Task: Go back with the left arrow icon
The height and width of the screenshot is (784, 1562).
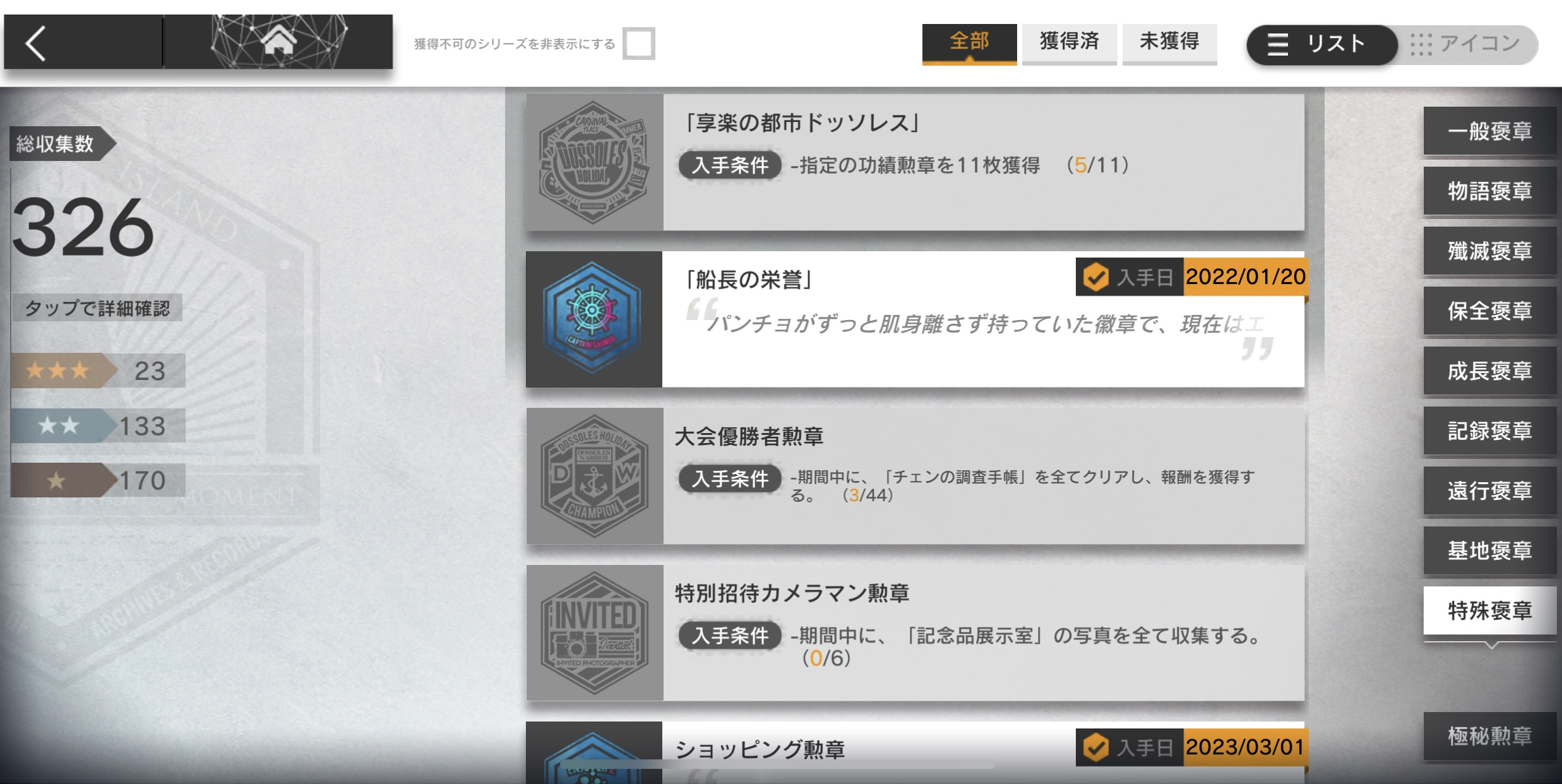Action: click(35, 43)
